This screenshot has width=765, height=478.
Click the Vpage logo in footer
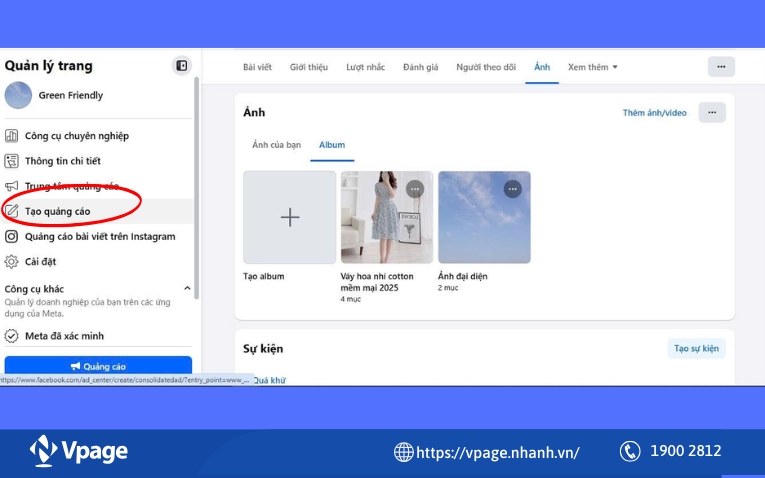coord(79,451)
